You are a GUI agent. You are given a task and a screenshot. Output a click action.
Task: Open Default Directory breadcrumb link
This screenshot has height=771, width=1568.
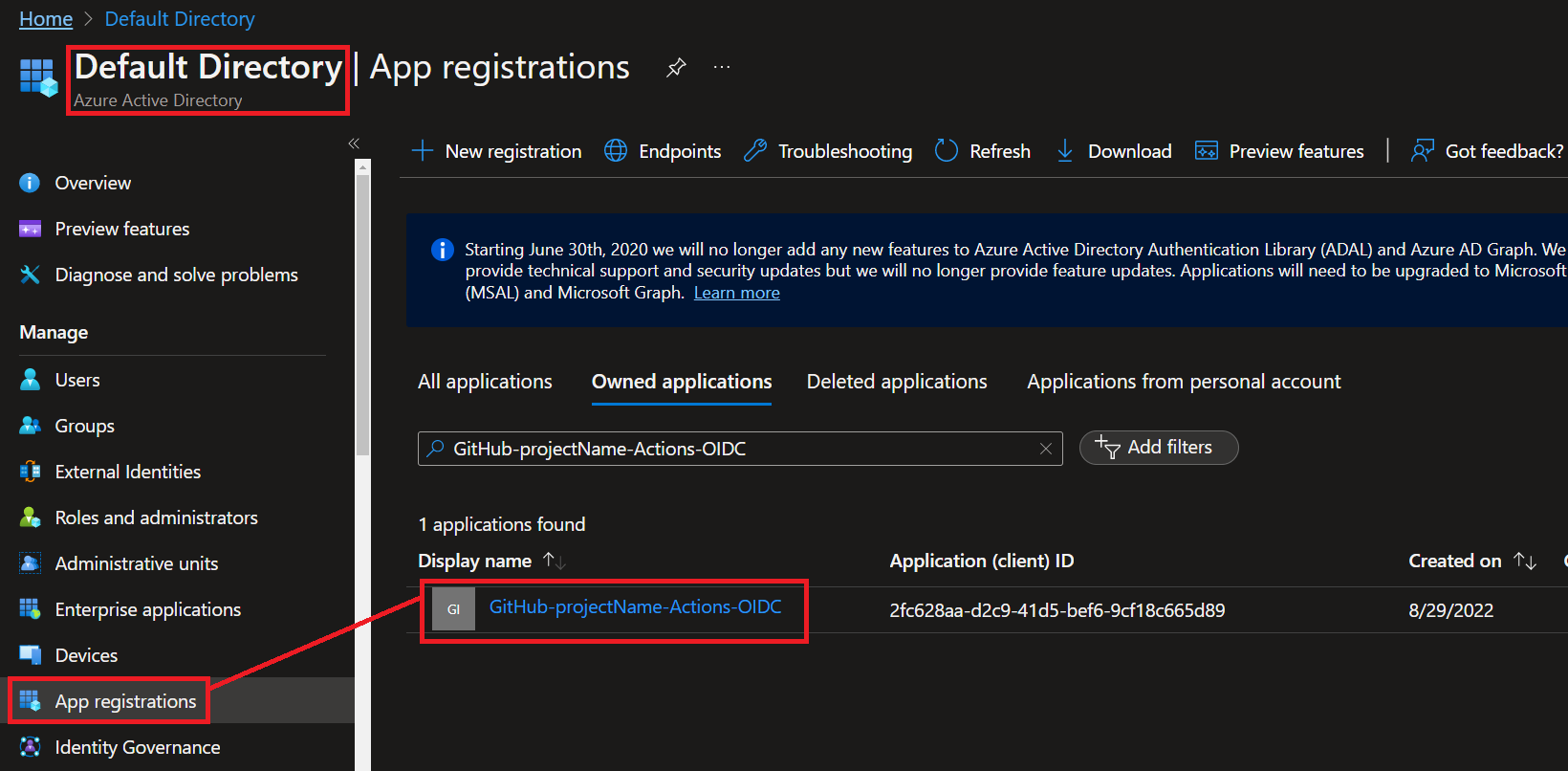point(180,19)
